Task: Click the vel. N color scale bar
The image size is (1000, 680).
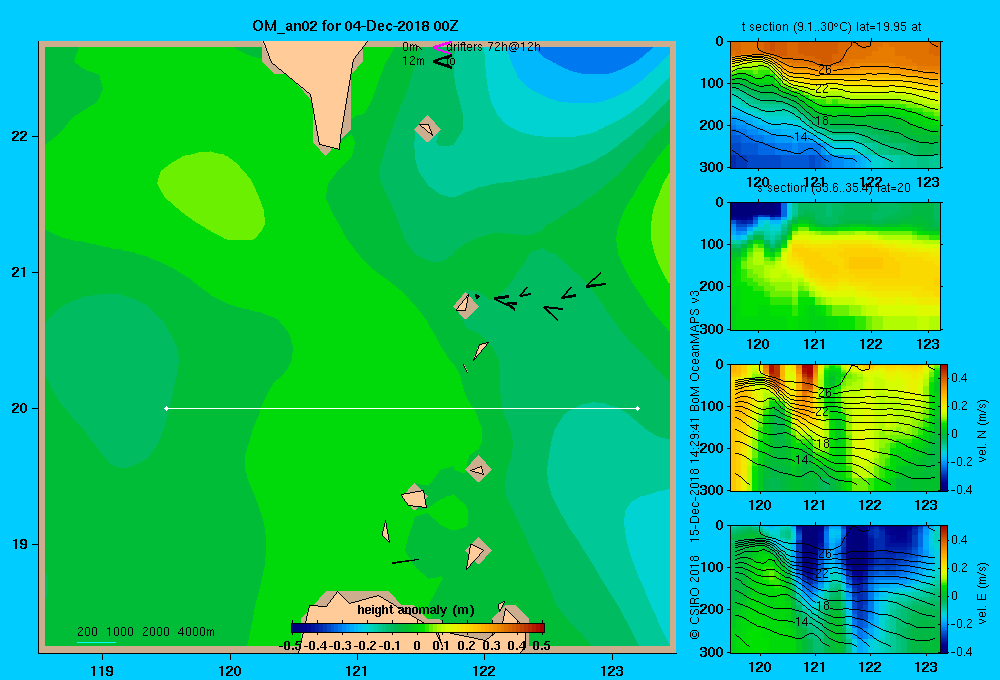Action: coord(945,427)
